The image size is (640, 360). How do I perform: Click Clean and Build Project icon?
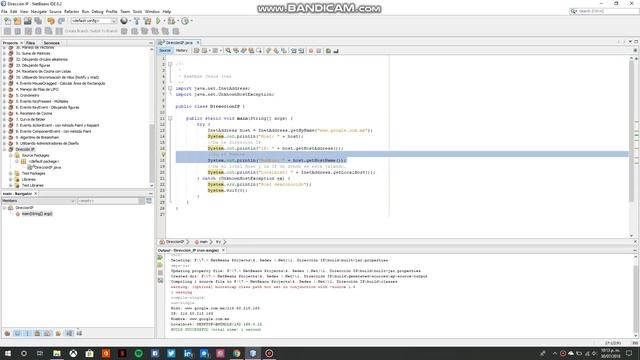[147, 21]
